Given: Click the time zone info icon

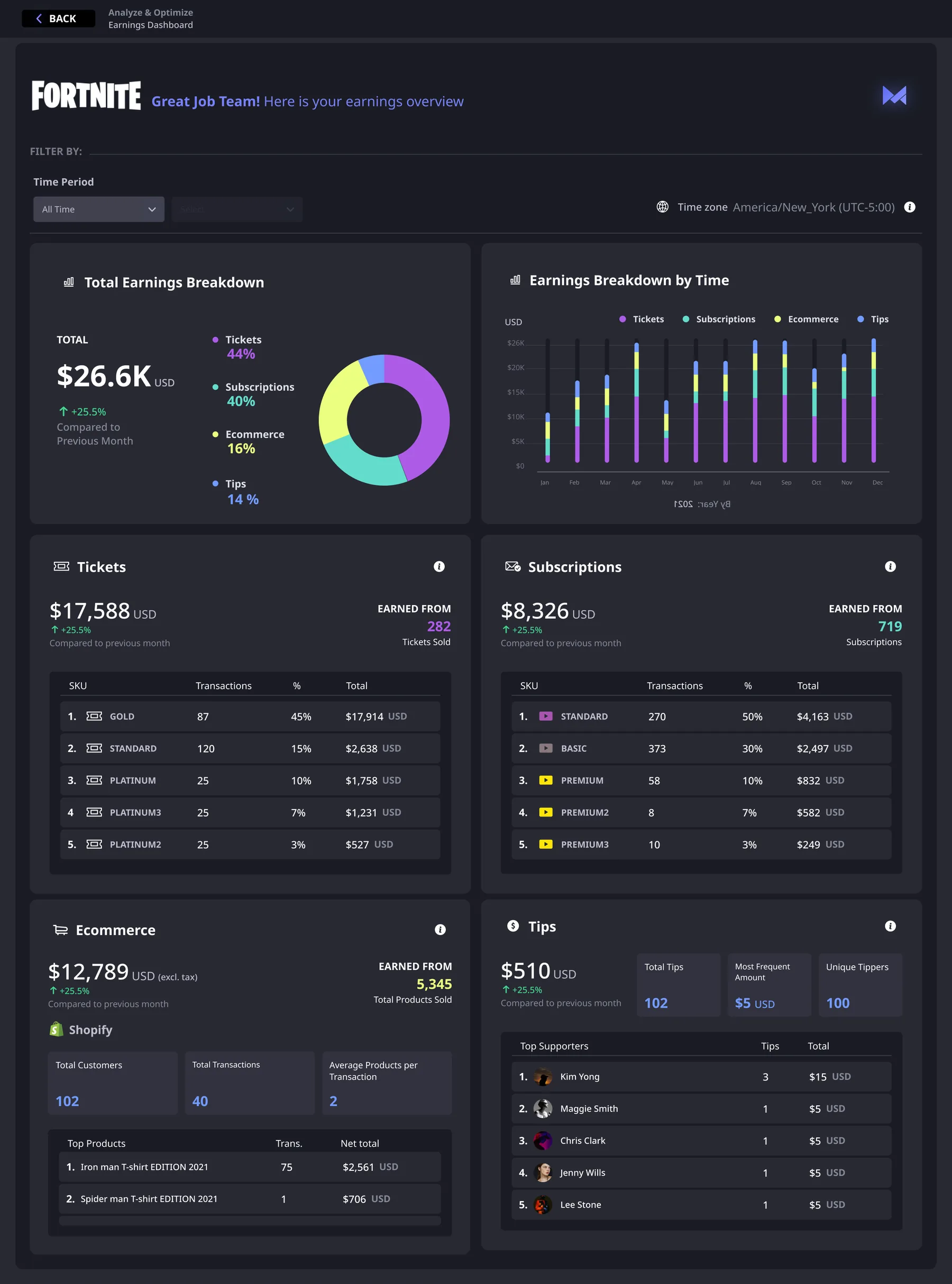Looking at the screenshot, I should coord(909,207).
